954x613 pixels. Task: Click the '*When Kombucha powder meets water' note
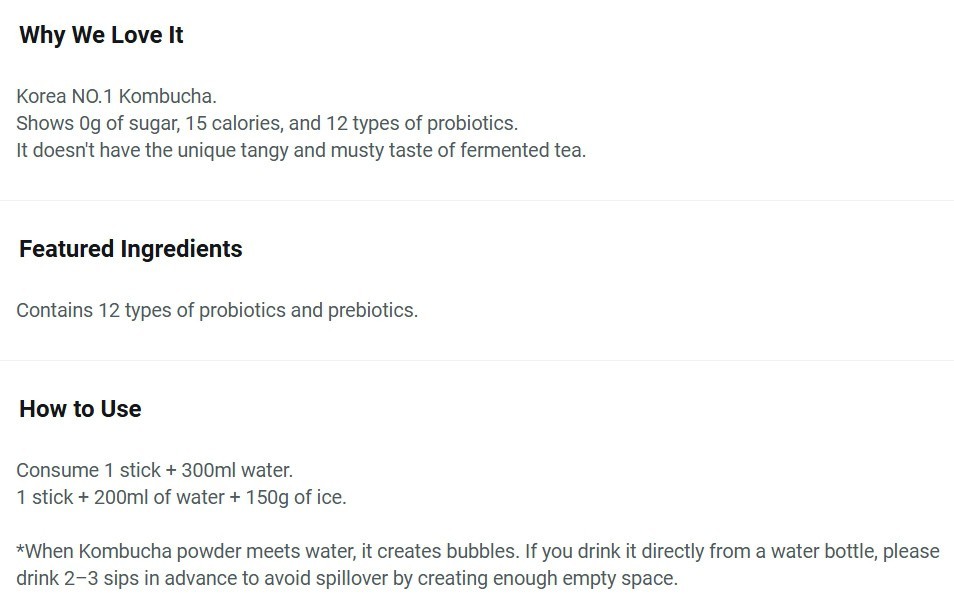coord(478,551)
